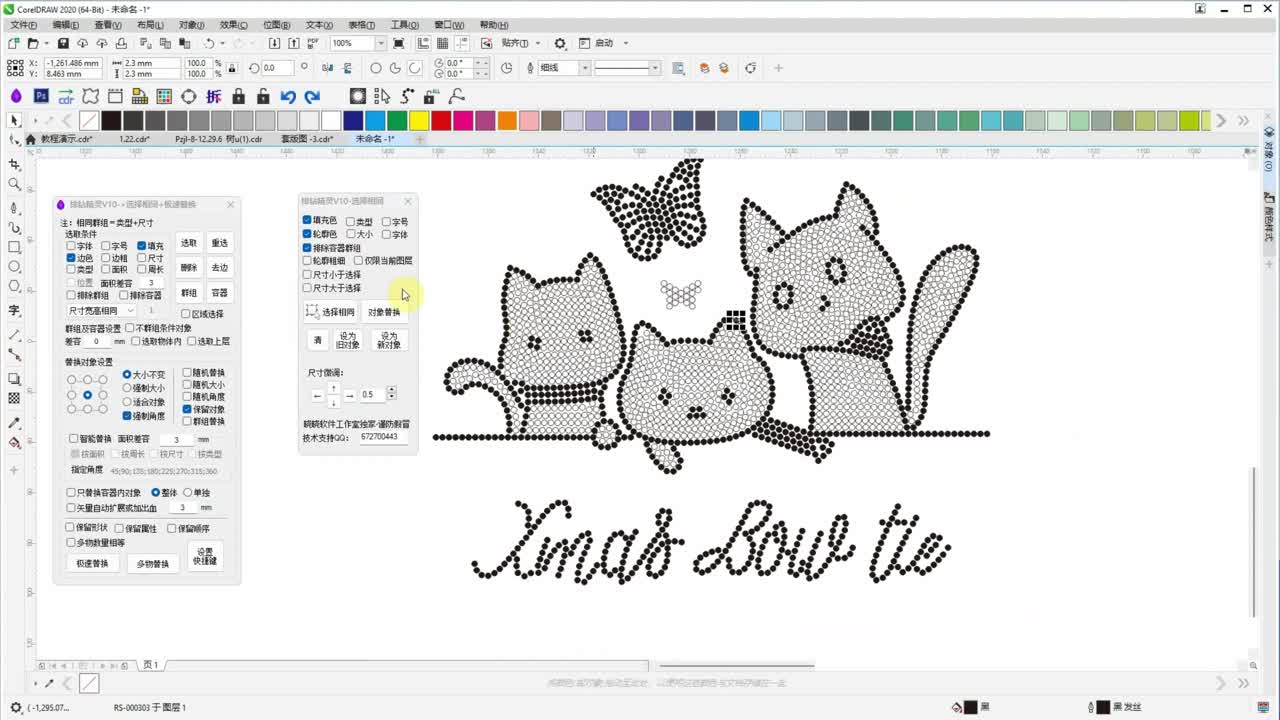This screenshot has height=720, width=1280.
Task: Select the 强制大小 radio button
Action: click(x=127, y=388)
